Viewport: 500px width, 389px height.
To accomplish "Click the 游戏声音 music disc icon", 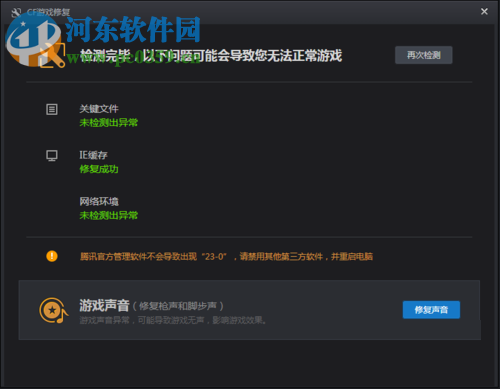I will (x=53, y=310).
